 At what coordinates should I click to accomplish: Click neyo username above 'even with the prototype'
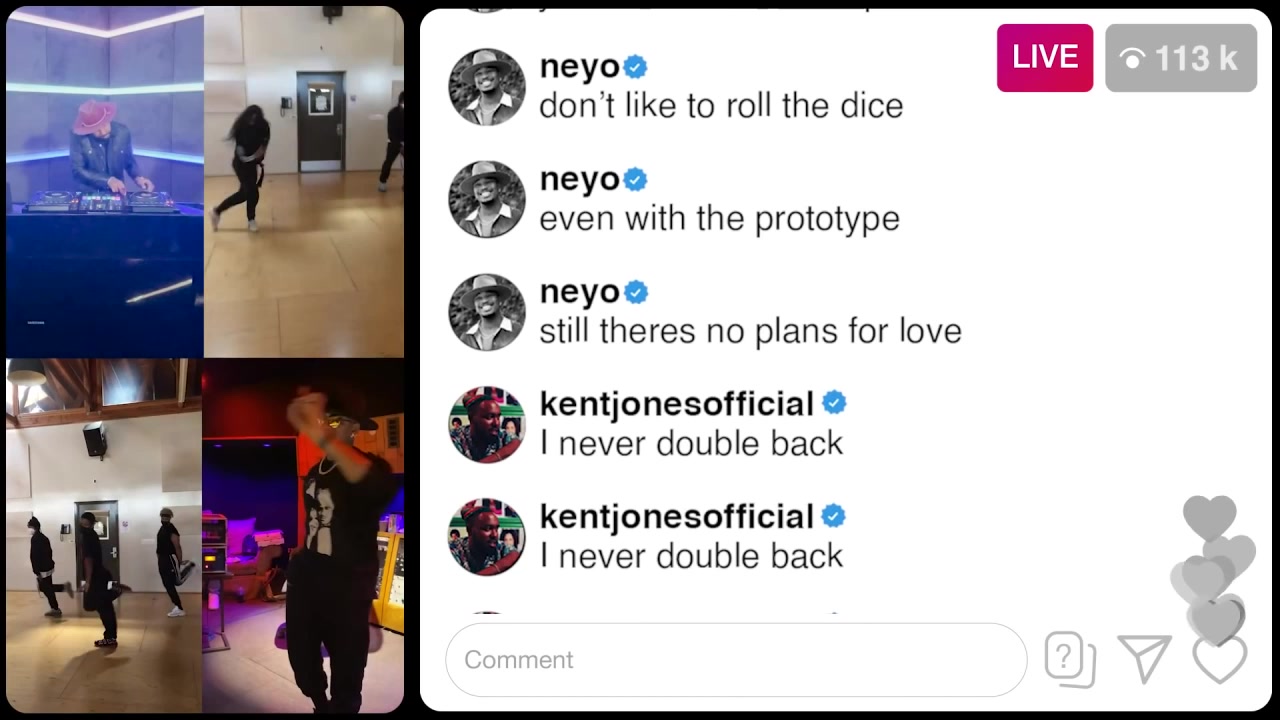[580, 180]
